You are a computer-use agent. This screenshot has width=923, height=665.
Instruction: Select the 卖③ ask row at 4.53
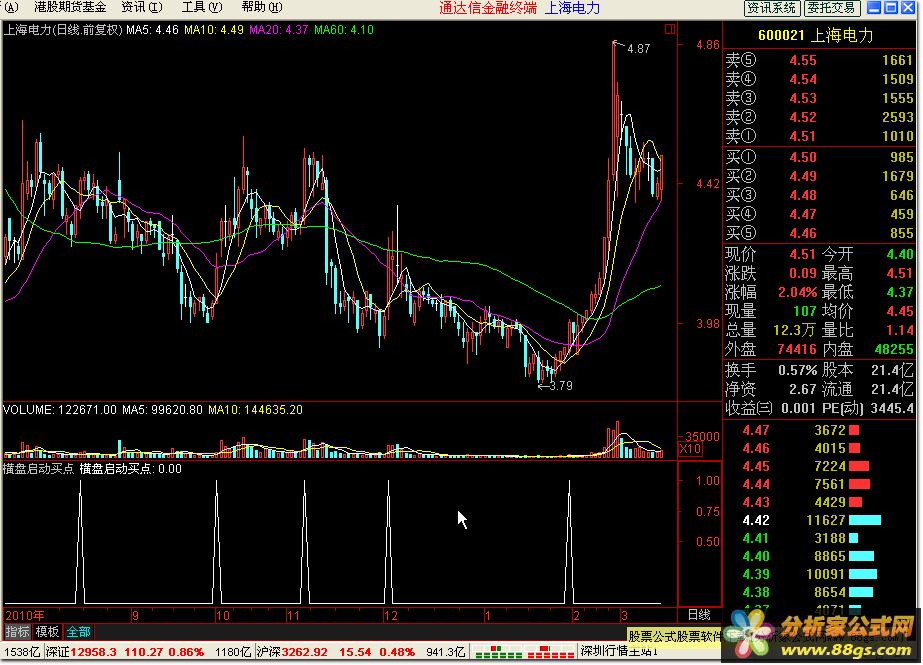coord(819,98)
